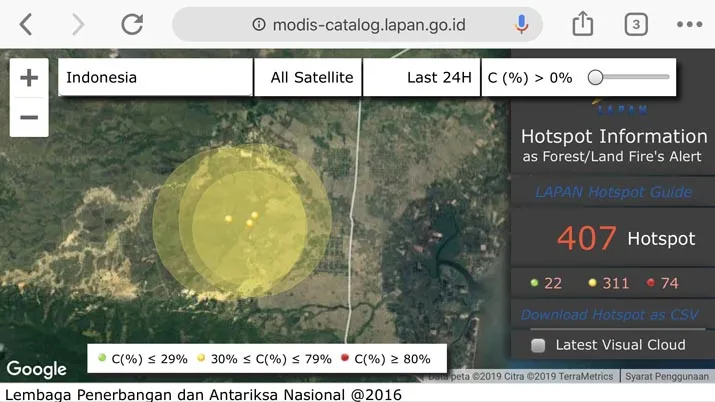715x402 pixels.
Task: Tap the modis-catalog.lapan.go.id address bar
Action: pos(368,24)
